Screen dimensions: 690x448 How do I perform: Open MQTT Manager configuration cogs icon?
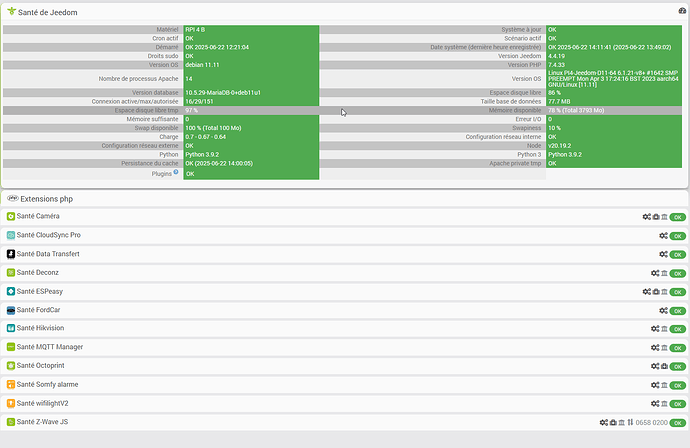655,347
